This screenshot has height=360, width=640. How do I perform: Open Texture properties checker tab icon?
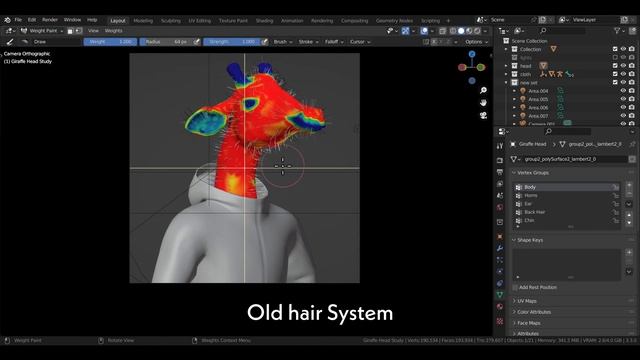(500, 321)
